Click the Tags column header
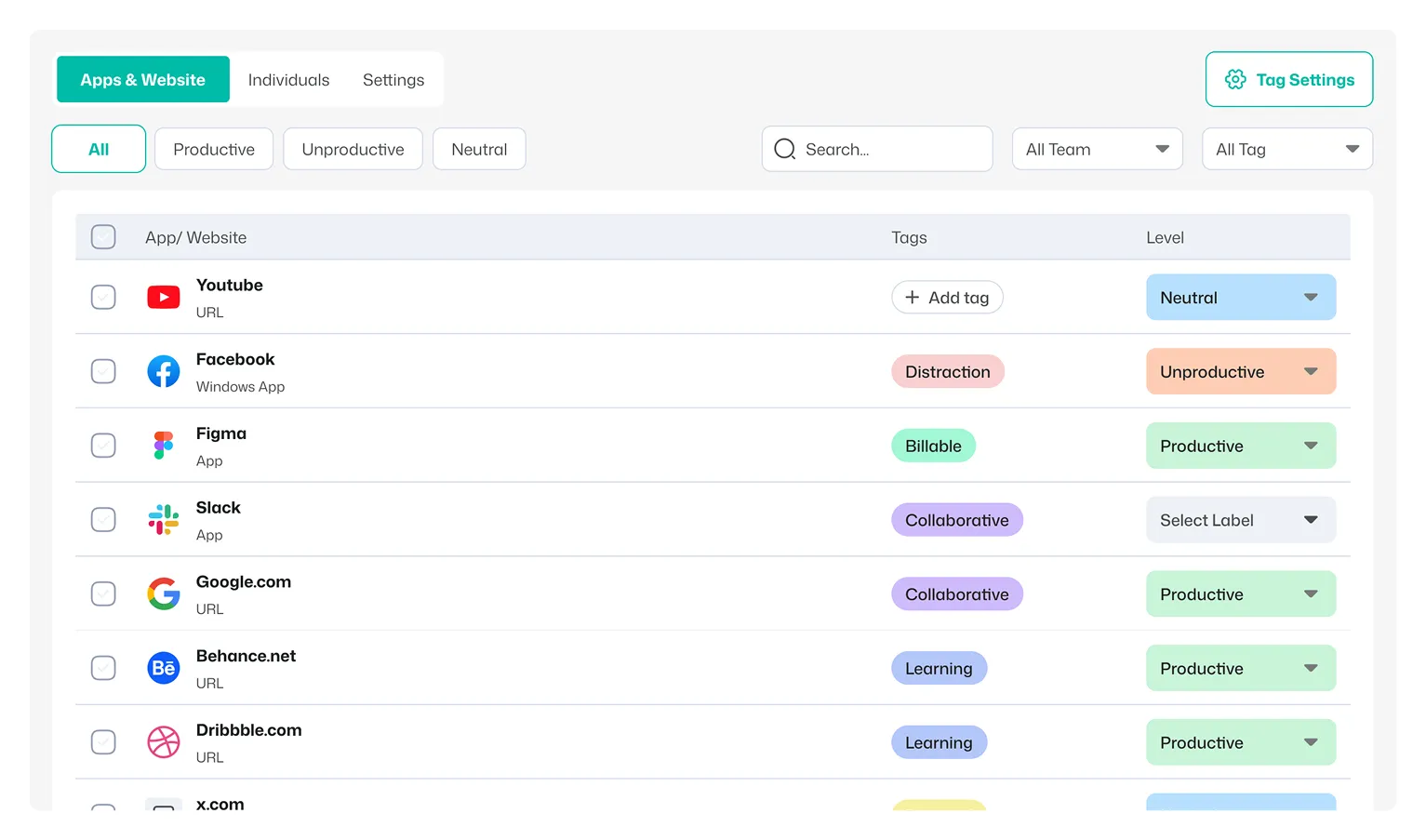1426x840 pixels. (909, 237)
